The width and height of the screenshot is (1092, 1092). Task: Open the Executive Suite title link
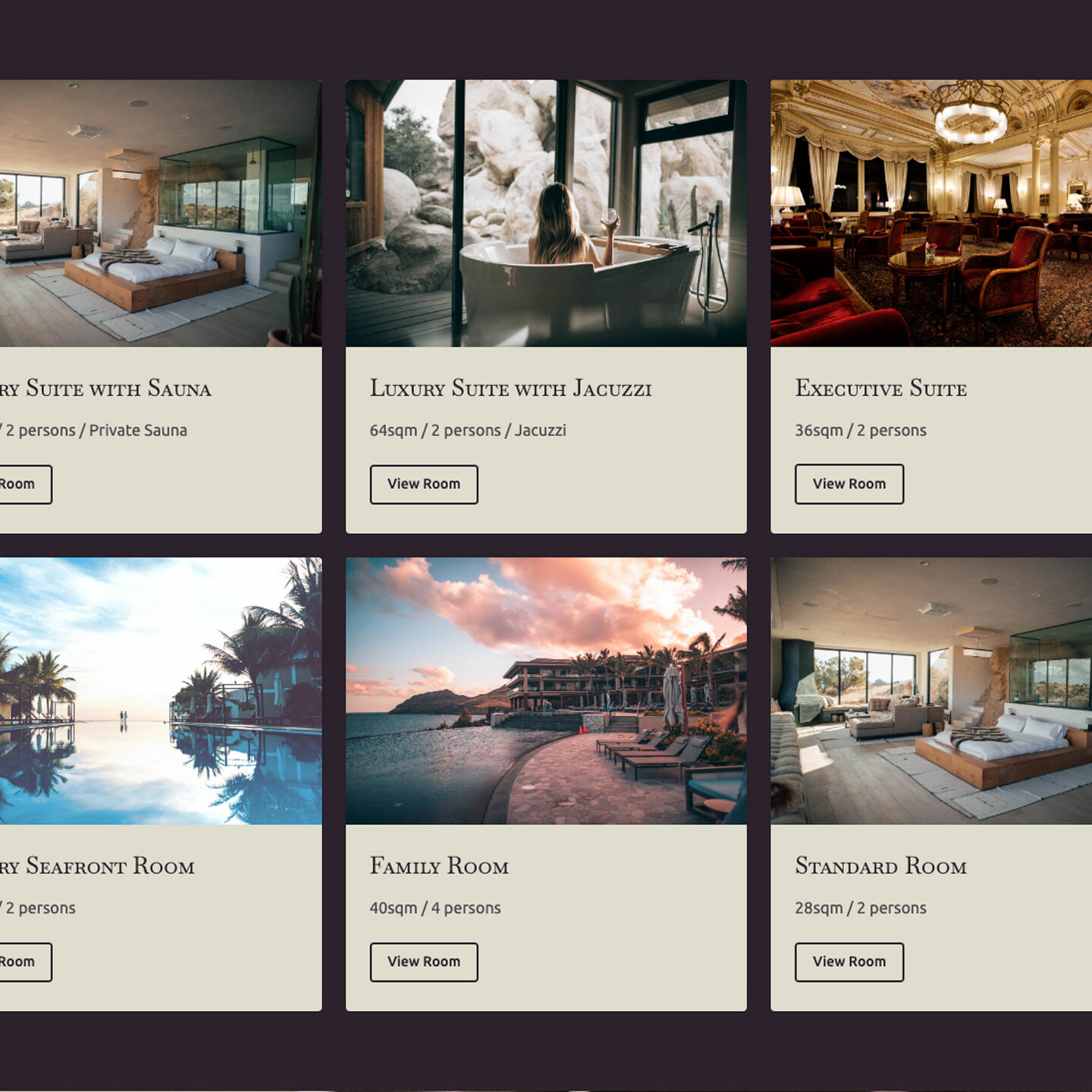coord(880,388)
